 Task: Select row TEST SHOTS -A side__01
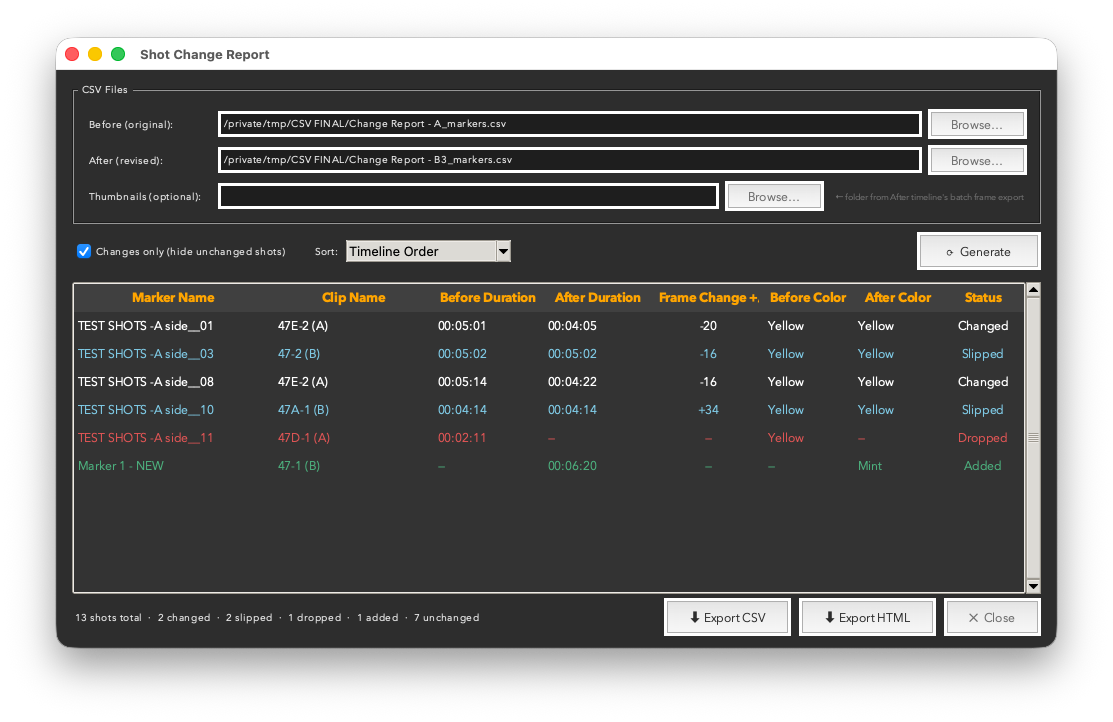549,326
